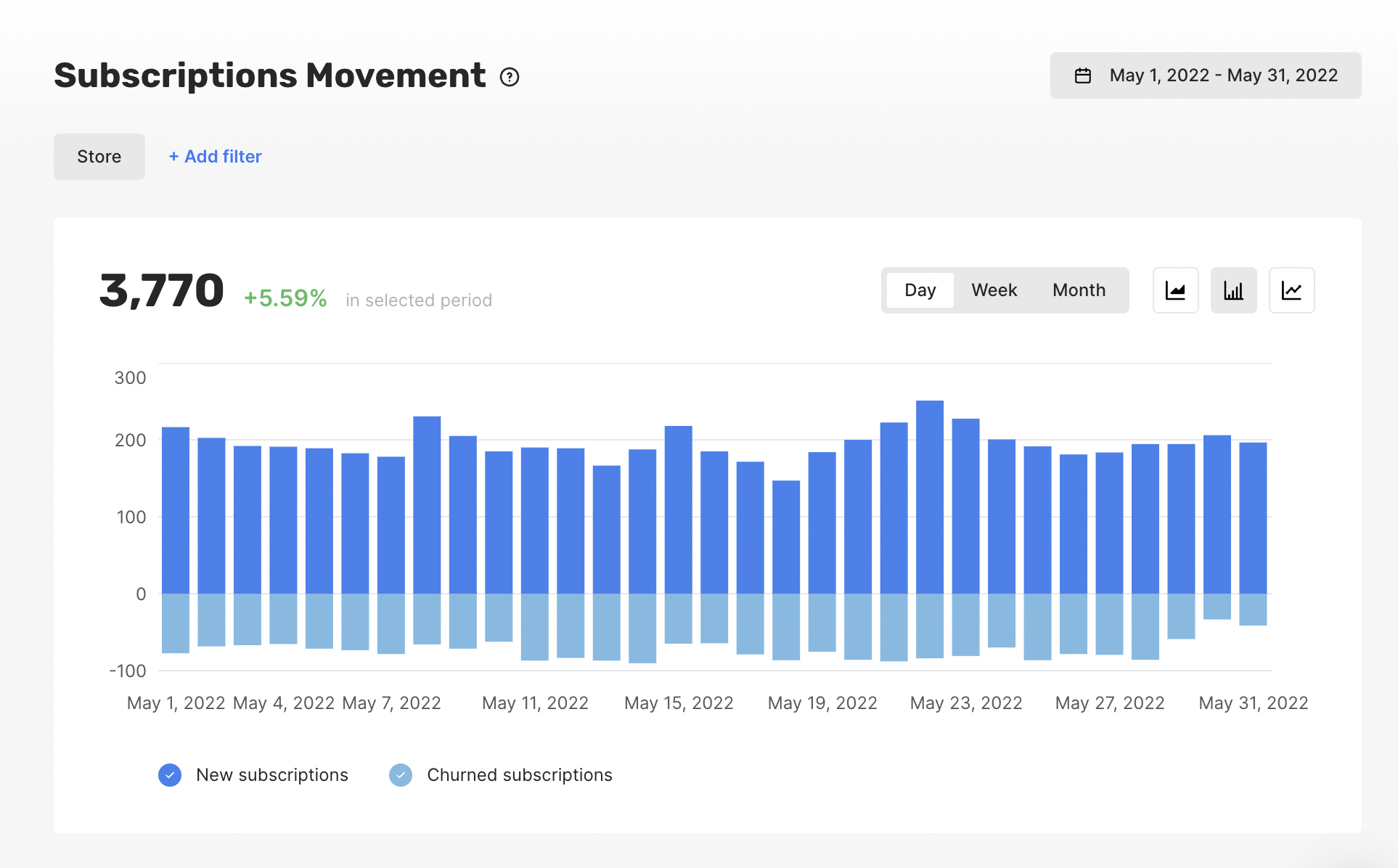The image size is (1398, 868).
Task: Select the Day granularity tab
Action: coord(920,290)
